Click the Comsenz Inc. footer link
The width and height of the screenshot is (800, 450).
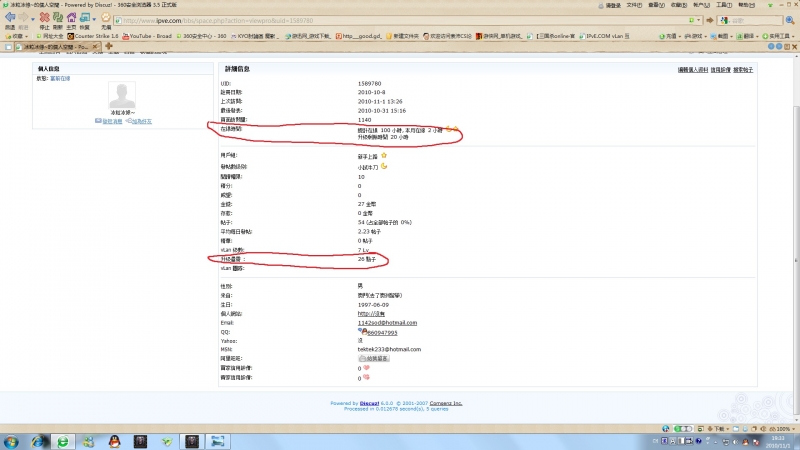tap(445, 403)
